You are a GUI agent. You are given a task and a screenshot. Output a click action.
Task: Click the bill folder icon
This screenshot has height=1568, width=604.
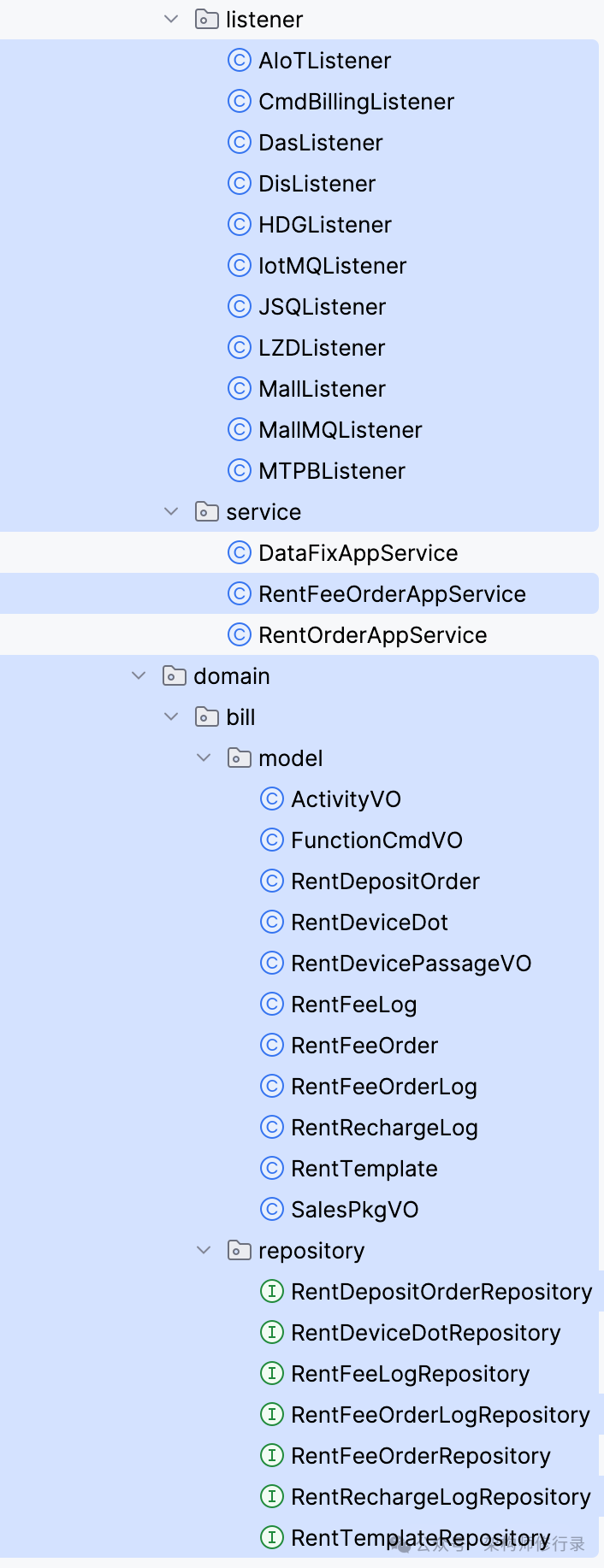tap(207, 716)
